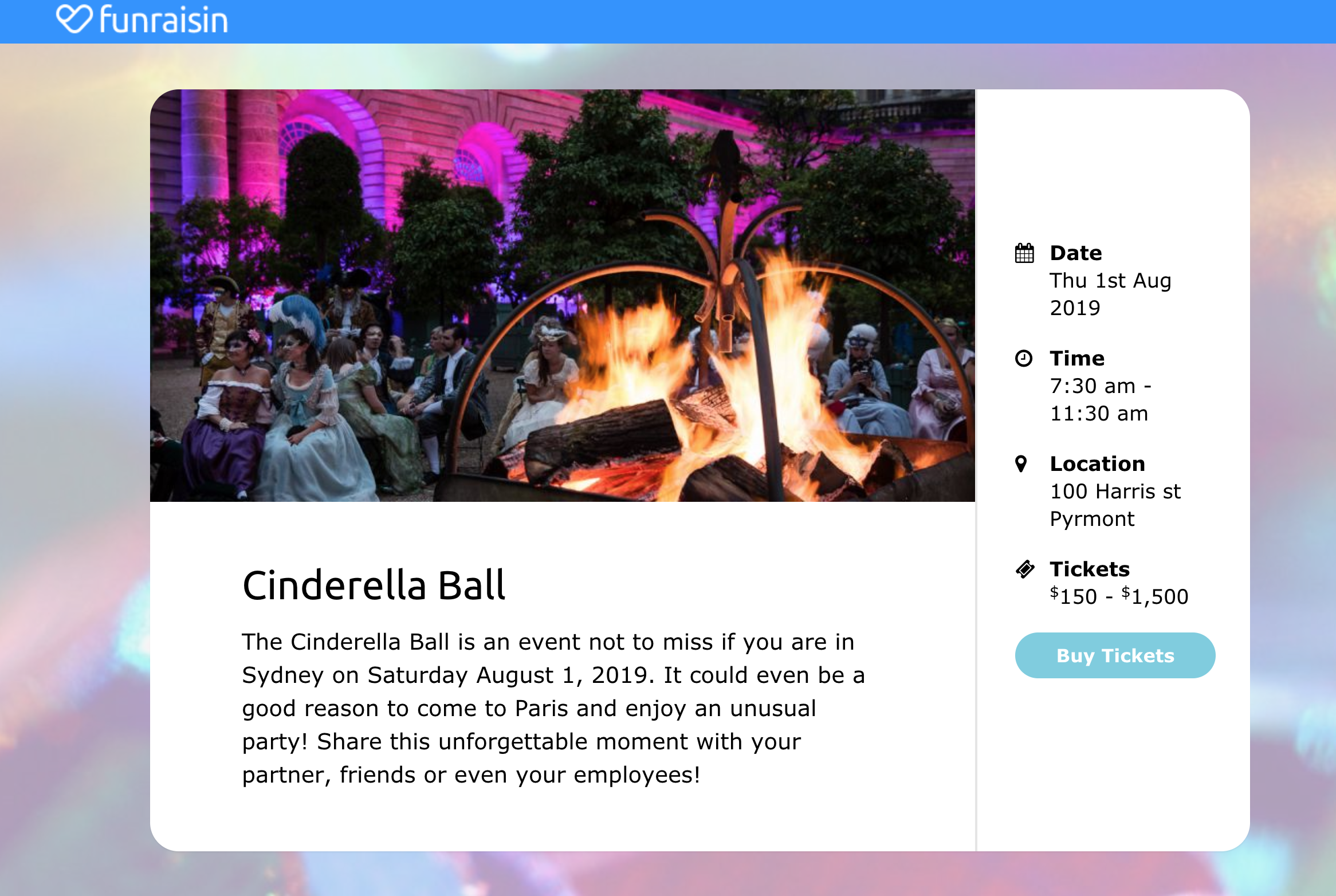Click the funraisin heart logo icon
The height and width of the screenshot is (896, 1336).
click(74, 19)
